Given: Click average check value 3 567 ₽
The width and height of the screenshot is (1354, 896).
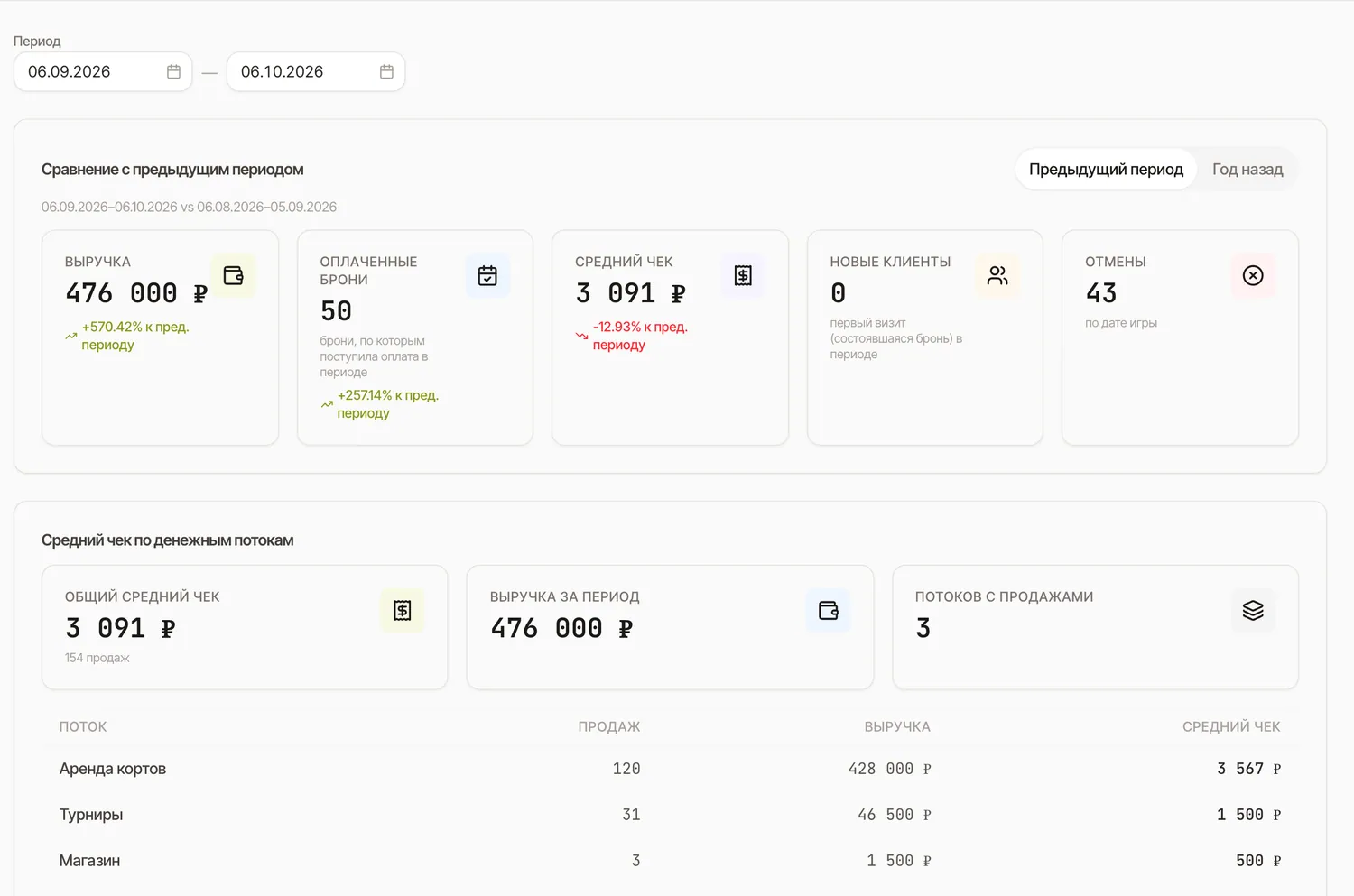Looking at the screenshot, I should 1249,769.
